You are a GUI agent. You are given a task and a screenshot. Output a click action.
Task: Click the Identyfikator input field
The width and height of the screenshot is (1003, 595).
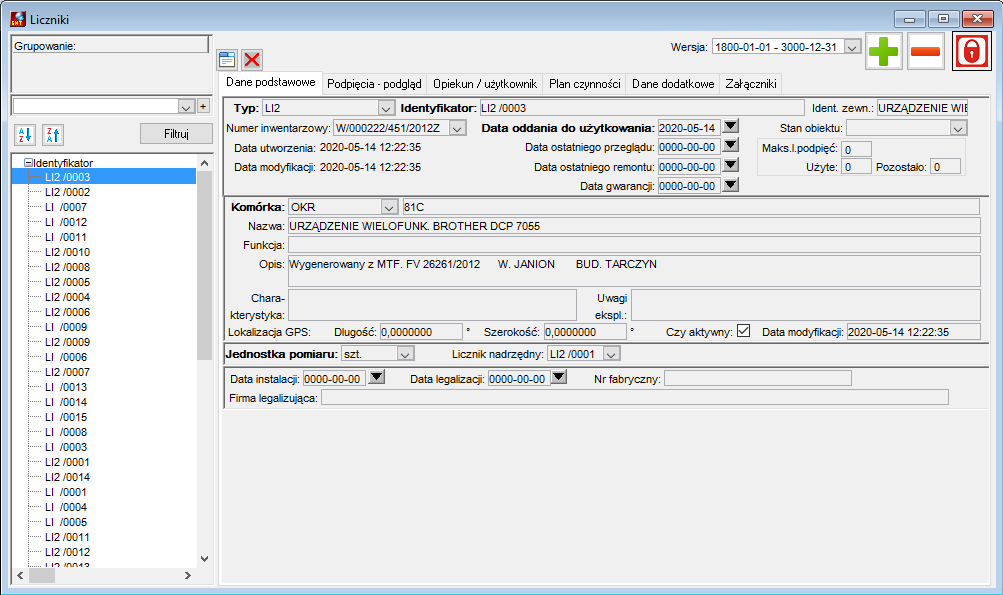642,108
